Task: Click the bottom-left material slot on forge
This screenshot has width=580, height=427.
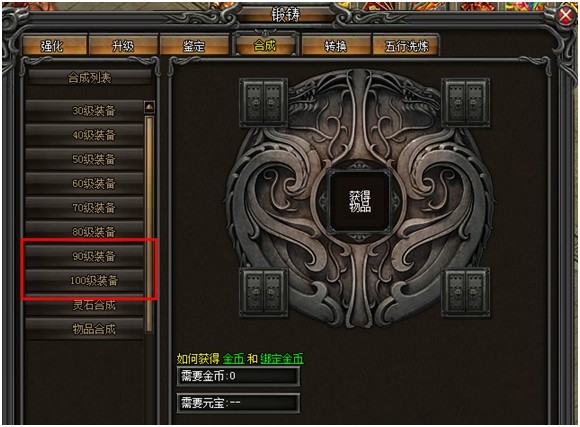Action: pyautogui.click(x=263, y=292)
